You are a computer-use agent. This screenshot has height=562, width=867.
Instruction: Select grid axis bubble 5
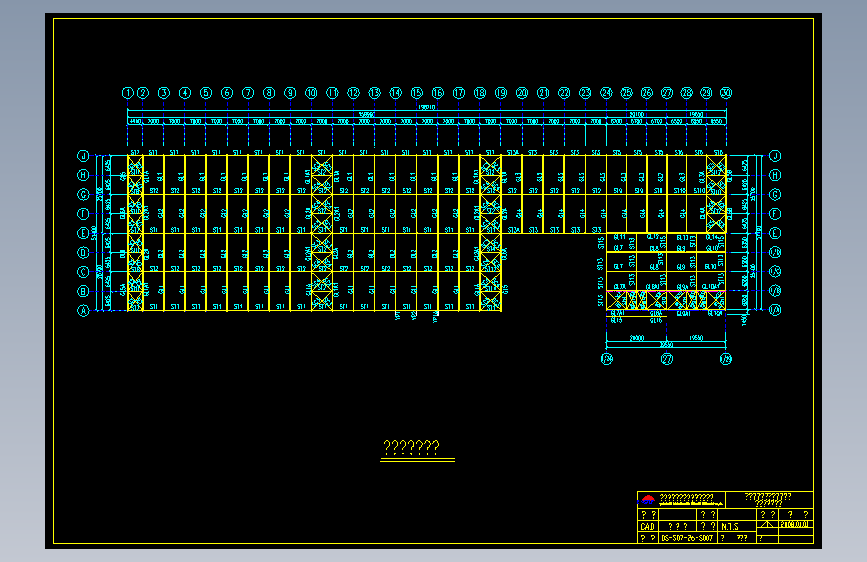pos(206,93)
